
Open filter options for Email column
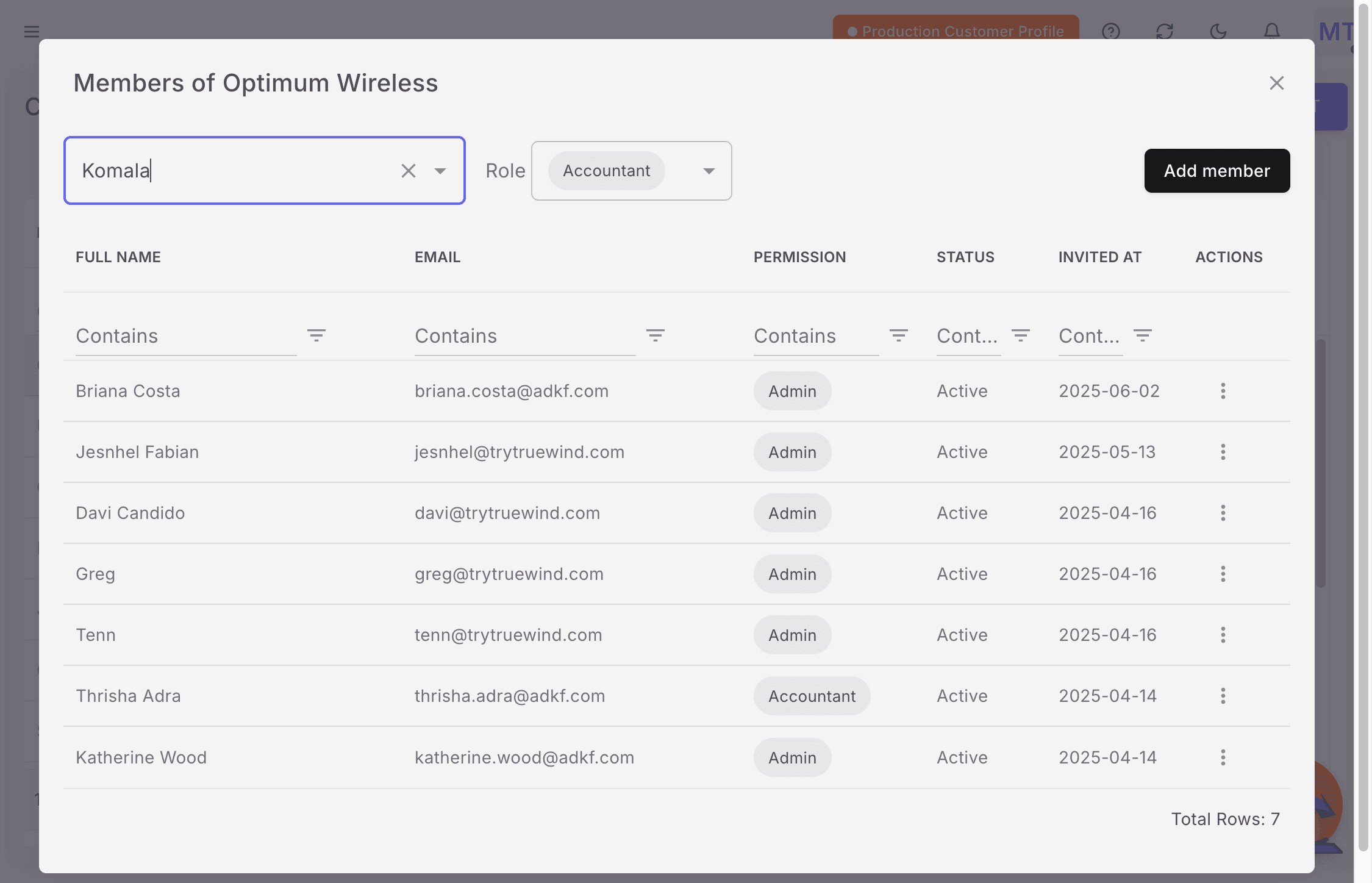656,335
